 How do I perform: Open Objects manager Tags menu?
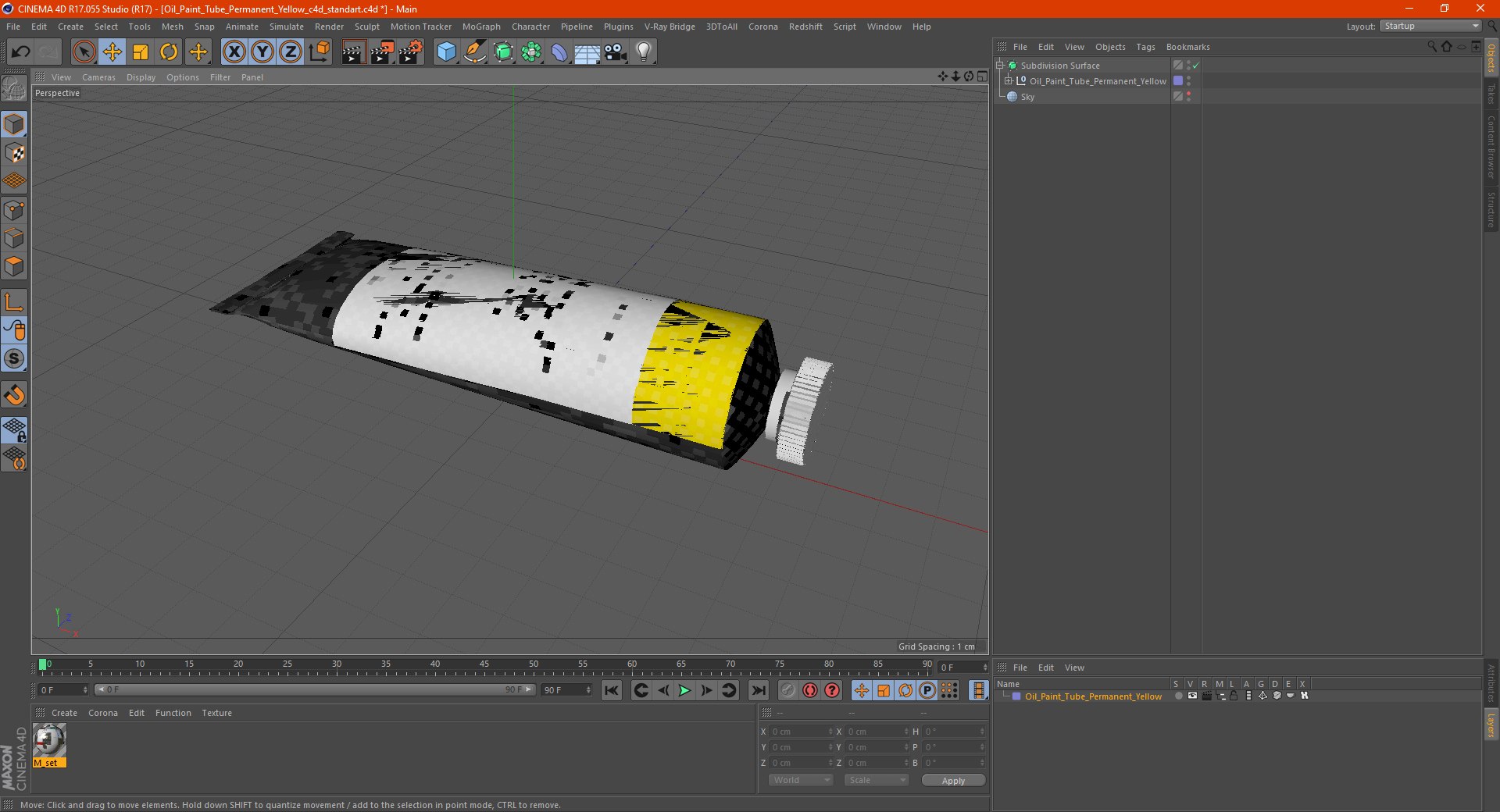pyautogui.click(x=1145, y=47)
